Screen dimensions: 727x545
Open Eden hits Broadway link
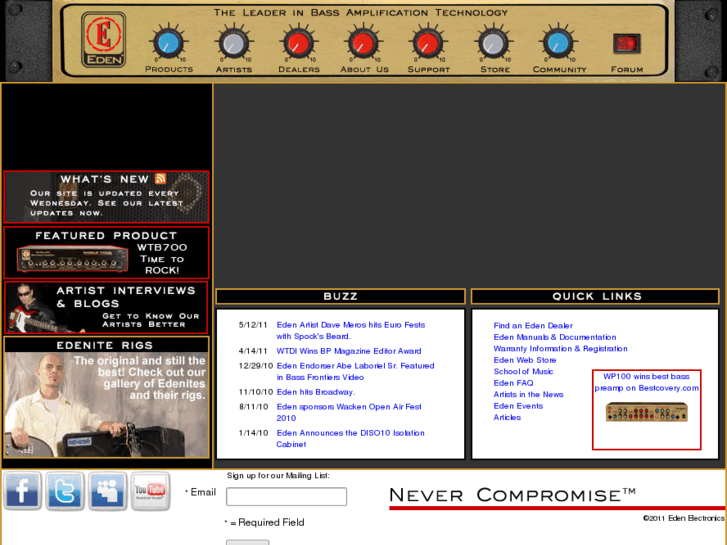pos(316,392)
